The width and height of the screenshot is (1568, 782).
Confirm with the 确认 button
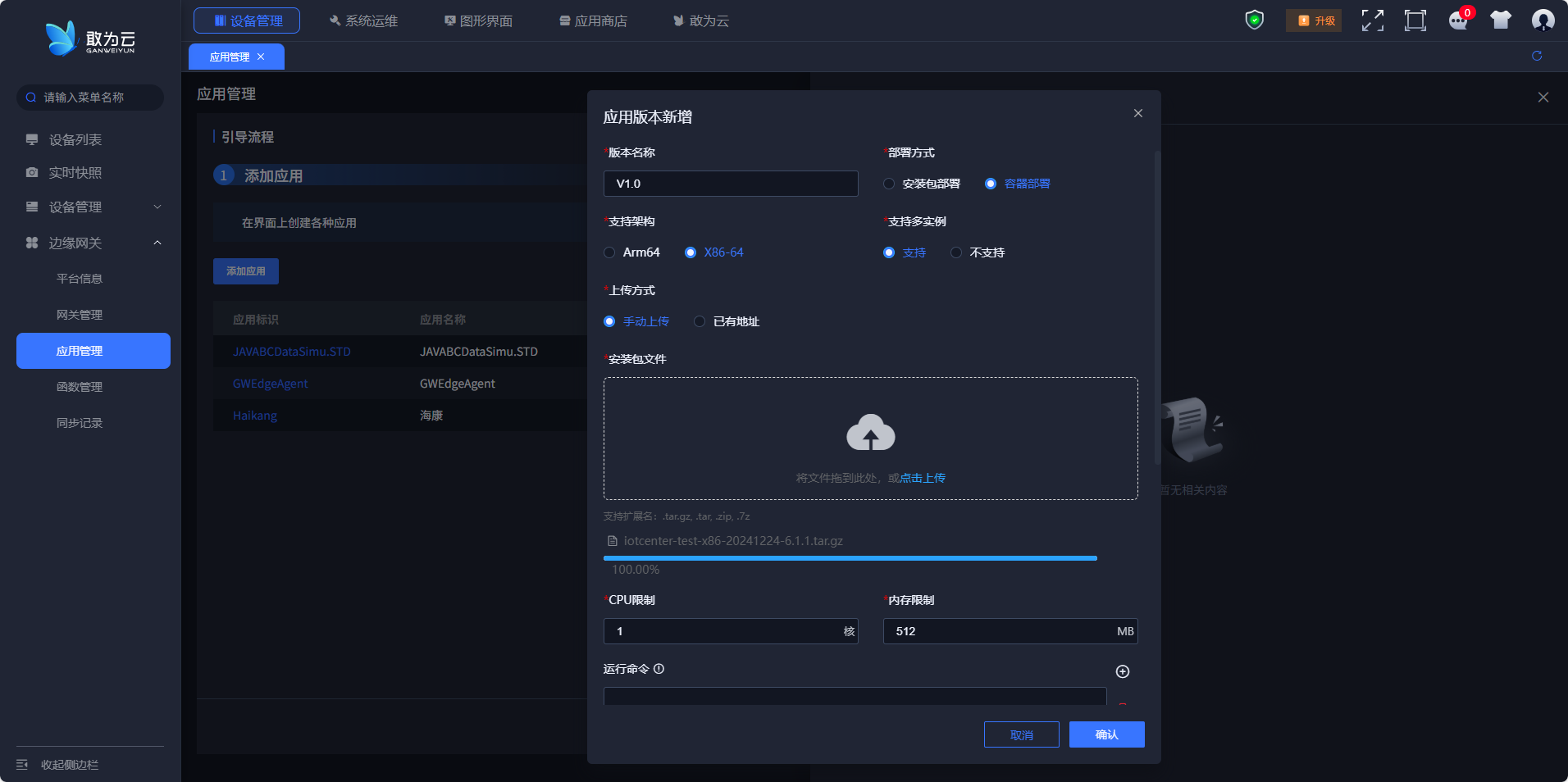1106,734
